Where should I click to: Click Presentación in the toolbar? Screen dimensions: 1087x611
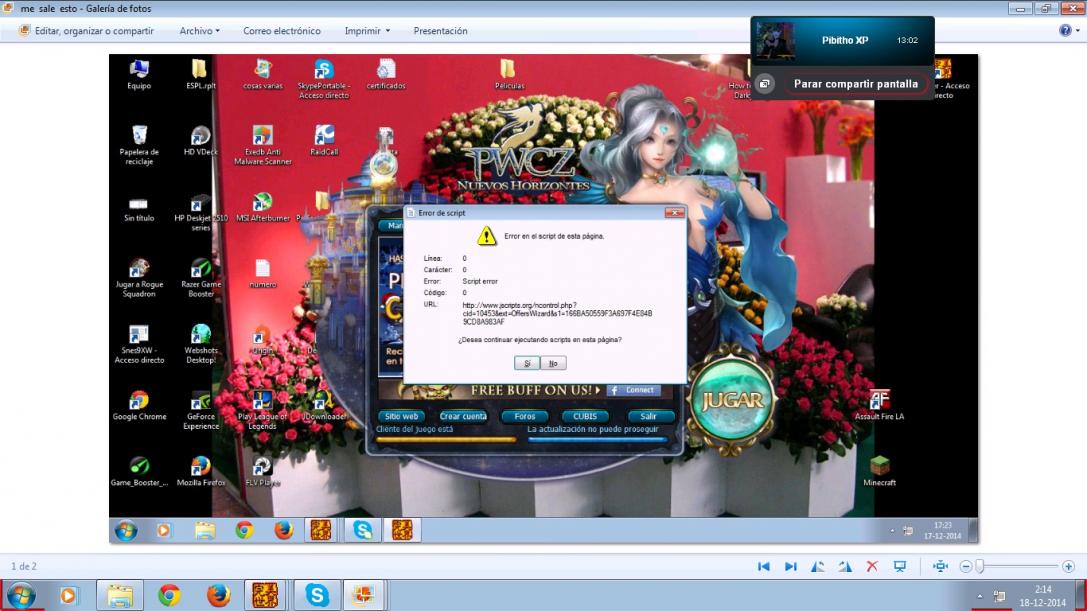pos(440,31)
